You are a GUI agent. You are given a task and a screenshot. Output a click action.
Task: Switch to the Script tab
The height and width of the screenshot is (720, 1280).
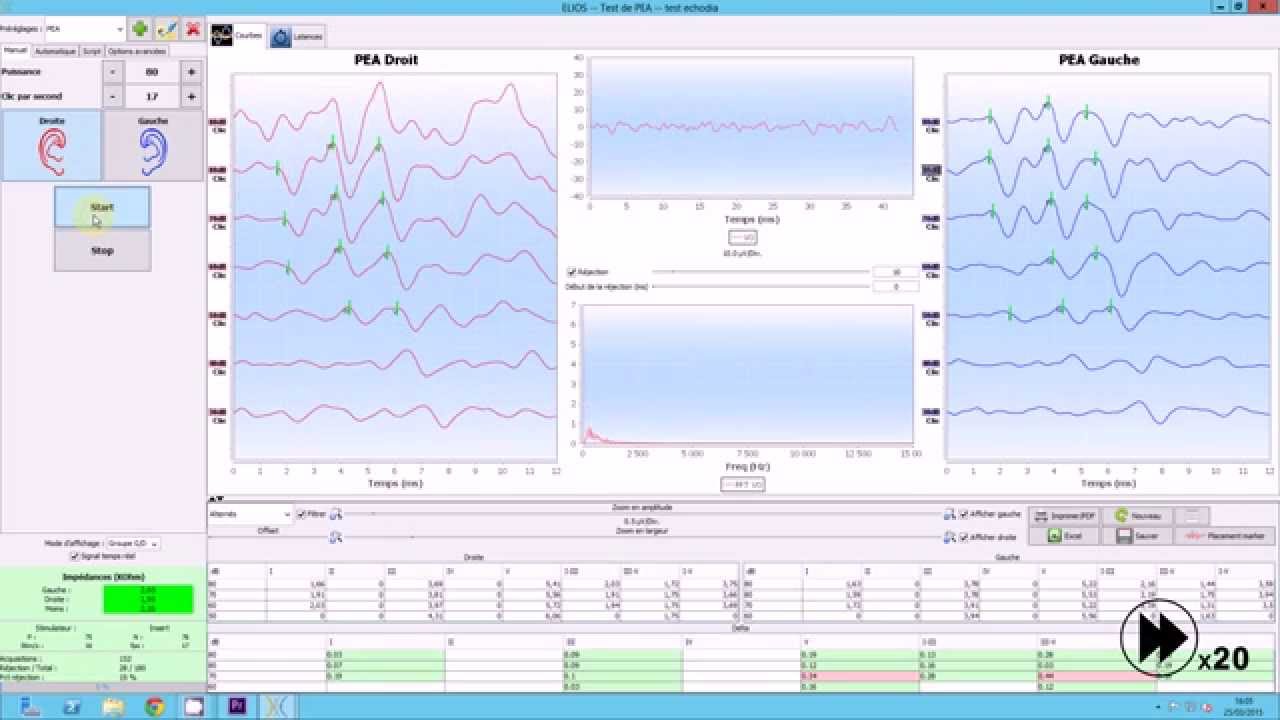click(x=92, y=51)
